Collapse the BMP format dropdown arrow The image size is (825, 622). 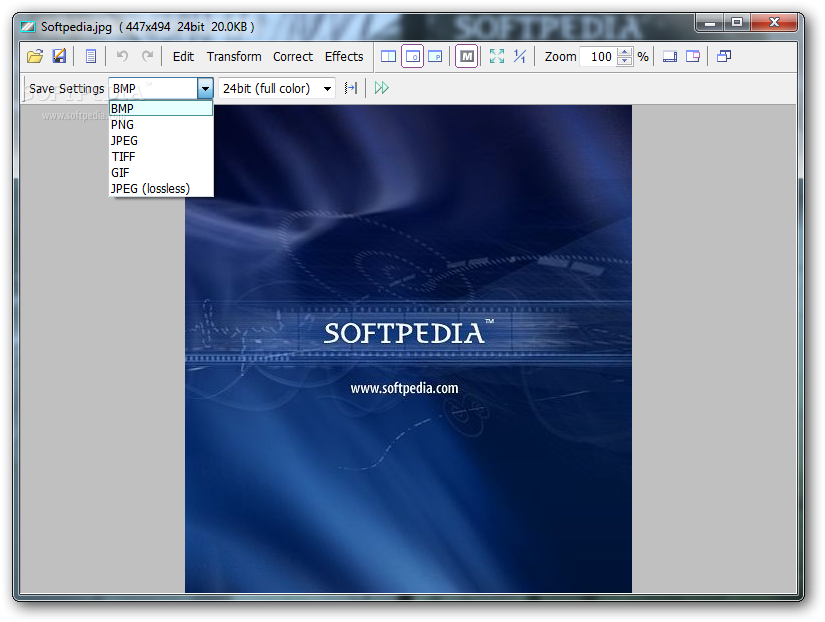click(205, 88)
